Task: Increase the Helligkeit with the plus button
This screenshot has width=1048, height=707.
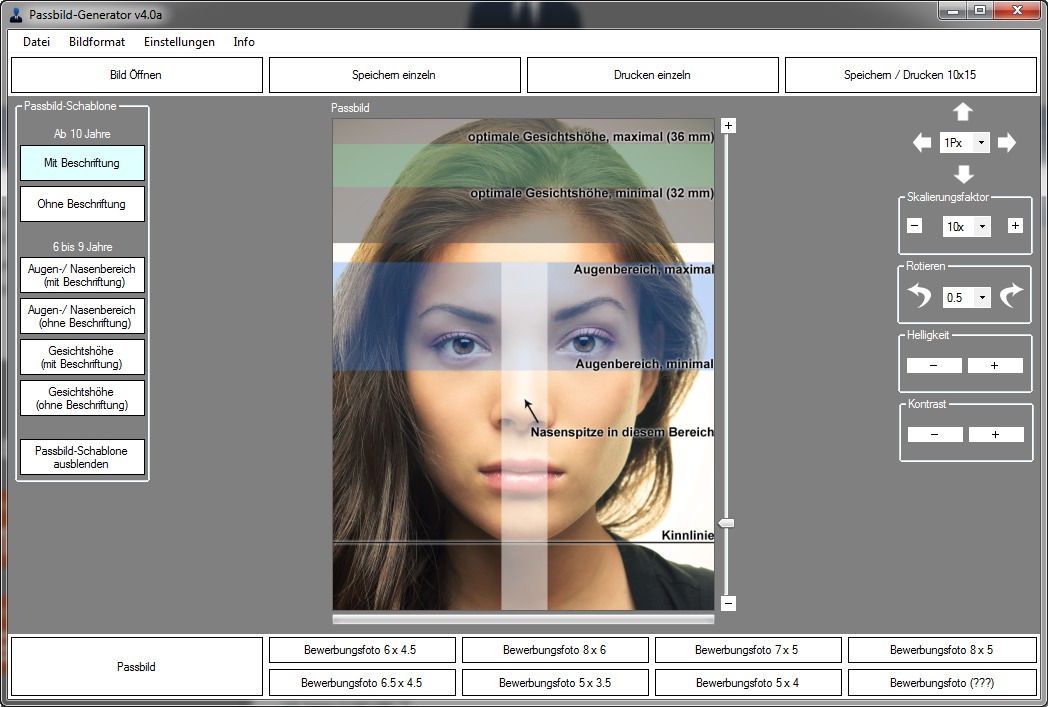Action: point(995,365)
